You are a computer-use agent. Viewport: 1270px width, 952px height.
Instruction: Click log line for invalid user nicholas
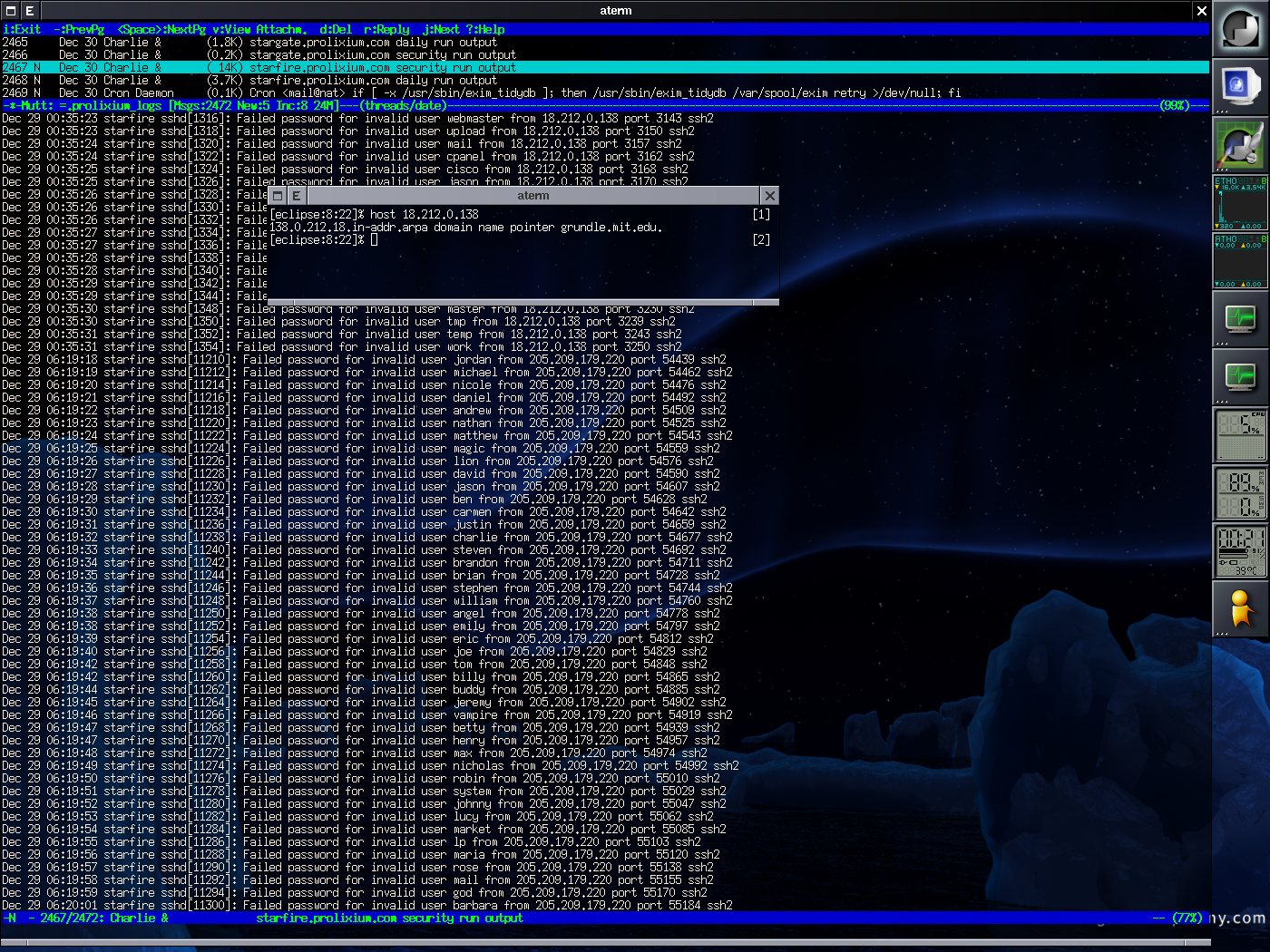(370, 765)
